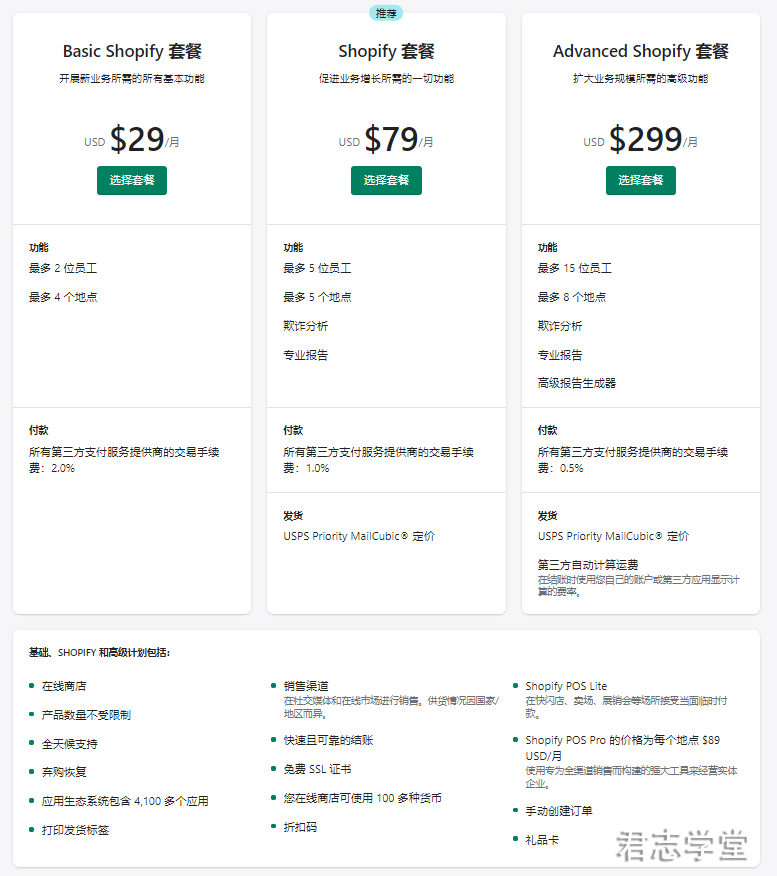
Task: Click the 免费 SSL 证书 list item
Action: tap(317, 769)
